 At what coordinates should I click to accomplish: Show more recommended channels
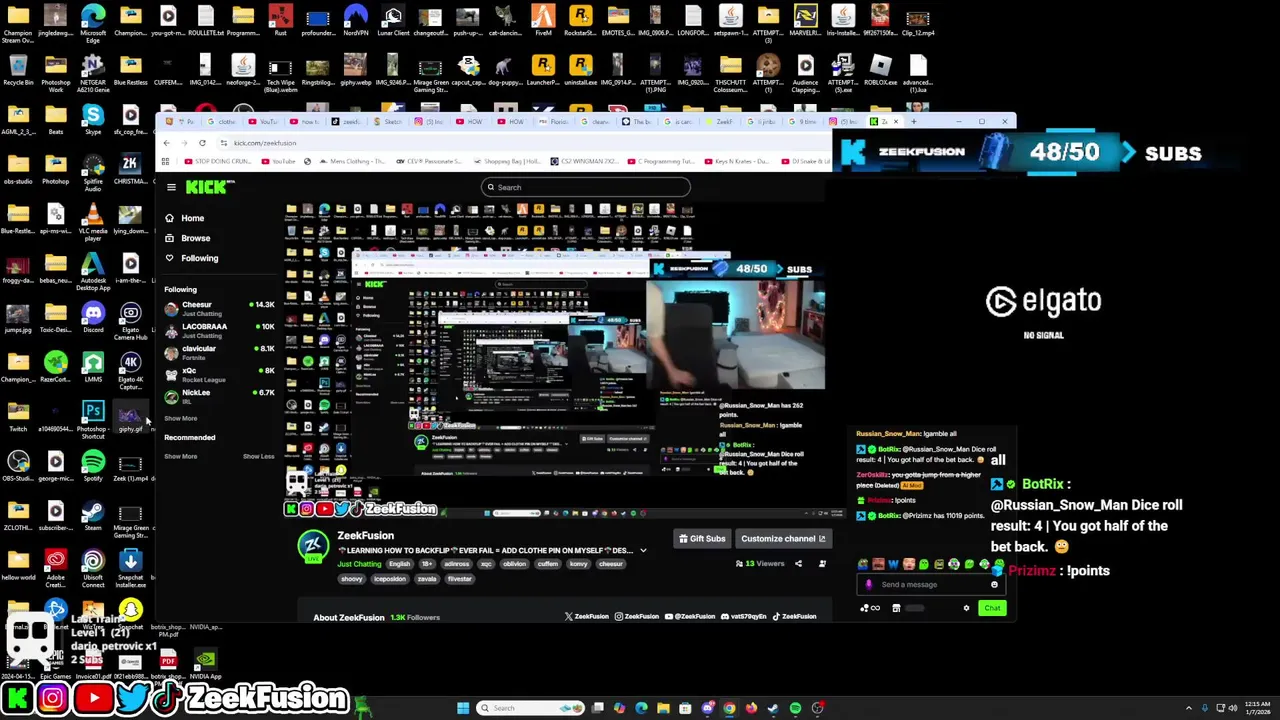tap(181, 456)
